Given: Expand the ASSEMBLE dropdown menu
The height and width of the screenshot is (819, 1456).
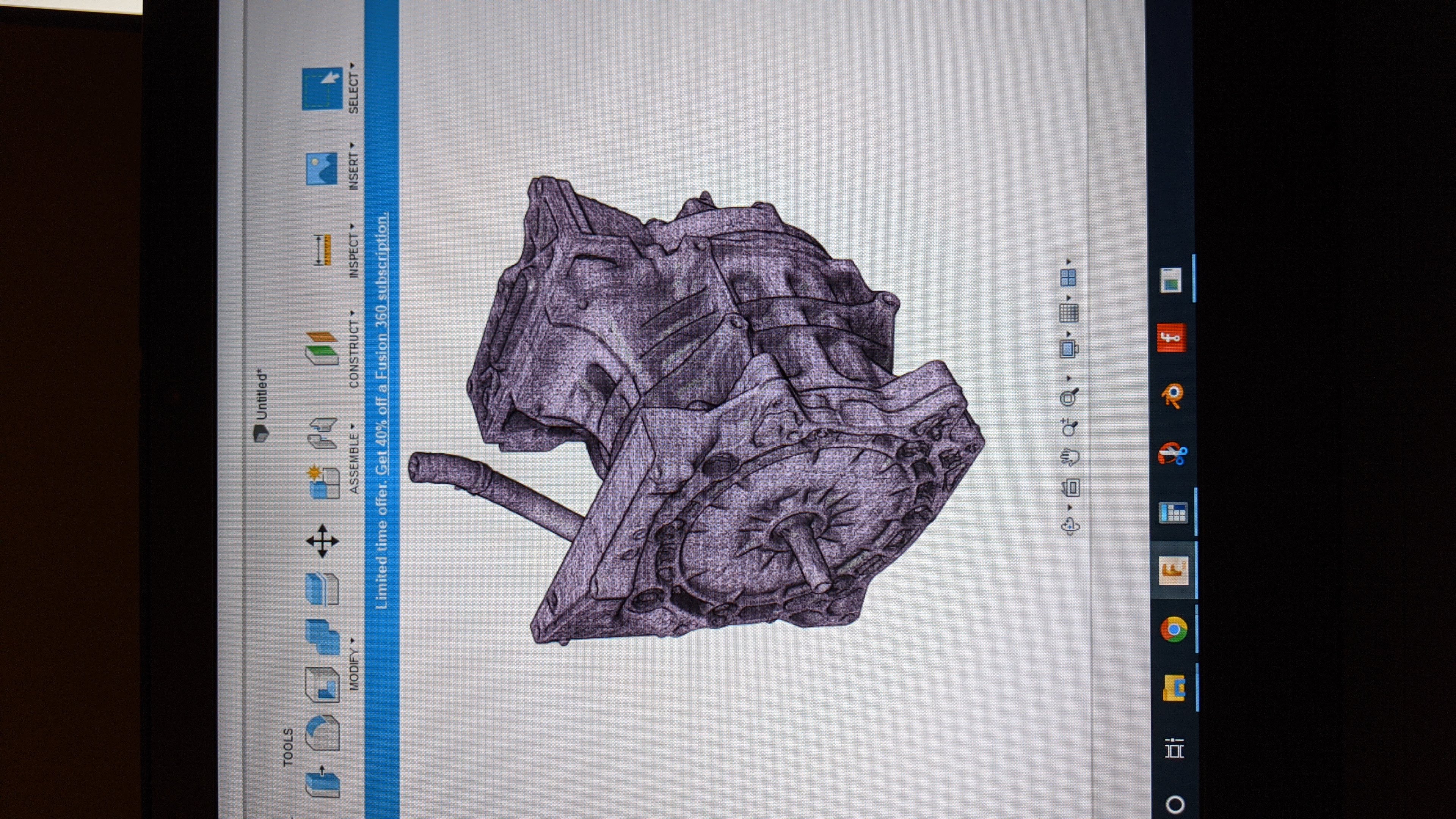Looking at the screenshot, I should (x=354, y=459).
